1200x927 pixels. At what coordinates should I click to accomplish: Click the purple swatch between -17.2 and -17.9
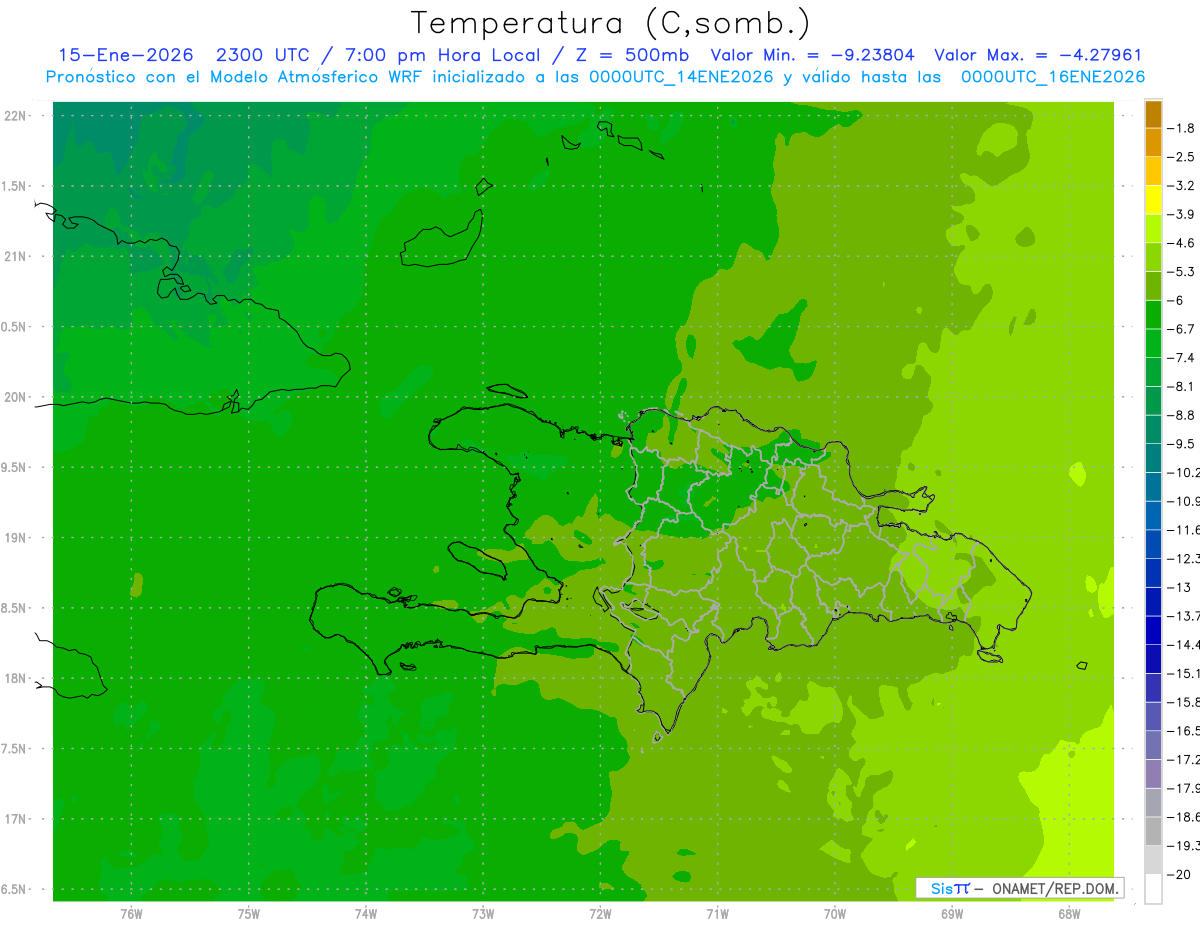[1153, 774]
